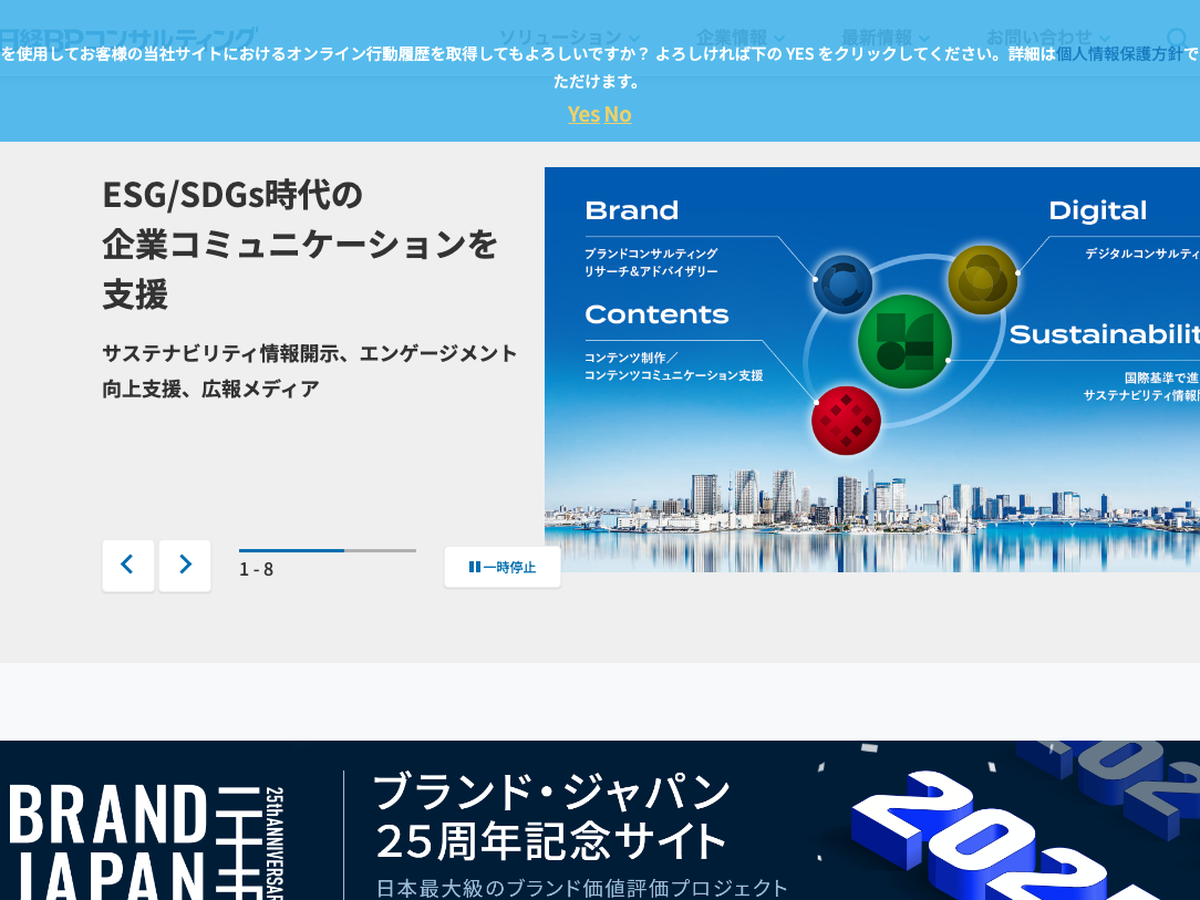Click the blue Brand sphere icon

[x=843, y=285]
